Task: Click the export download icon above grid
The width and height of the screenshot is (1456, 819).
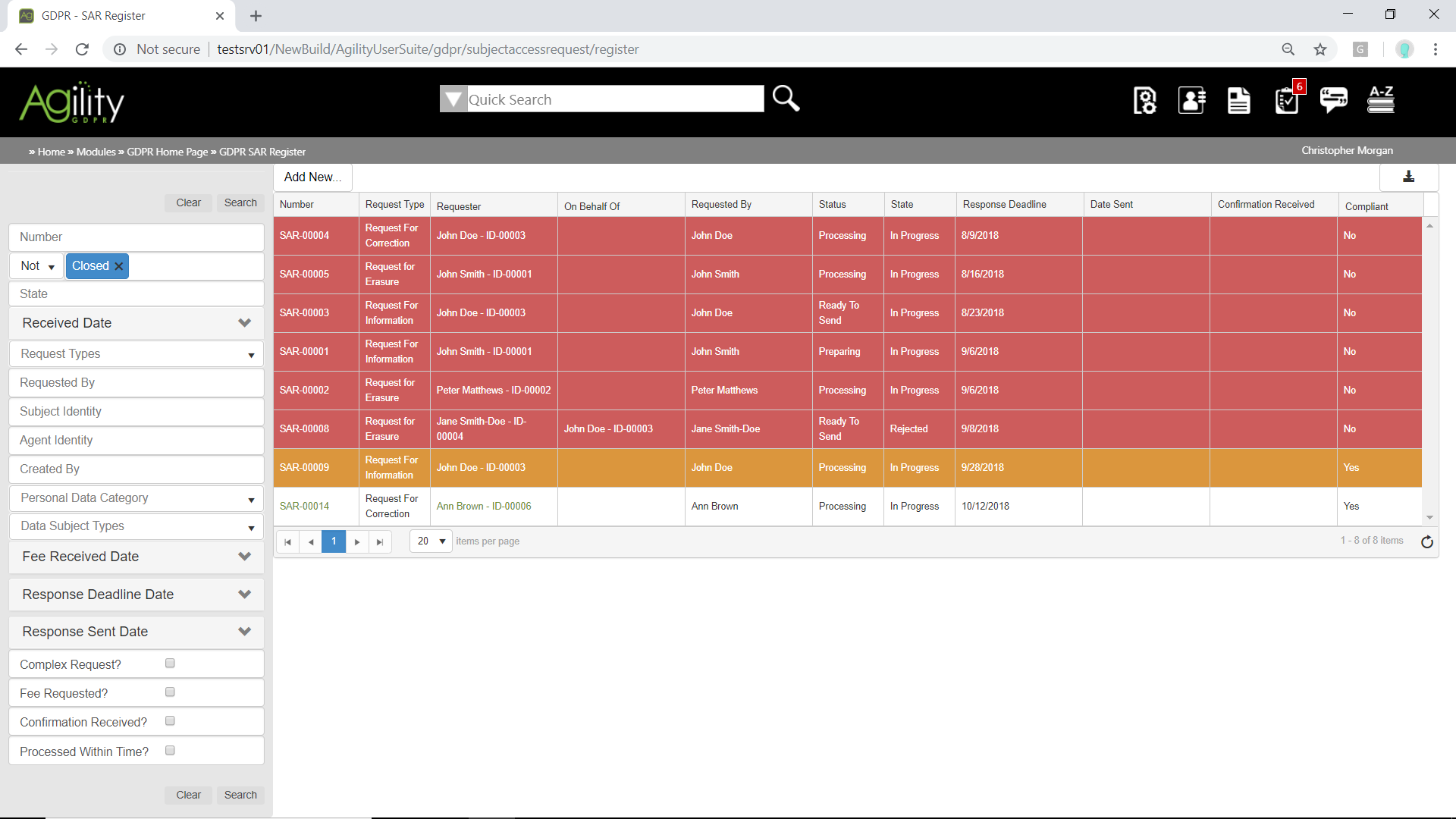Action: pos(1408,177)
